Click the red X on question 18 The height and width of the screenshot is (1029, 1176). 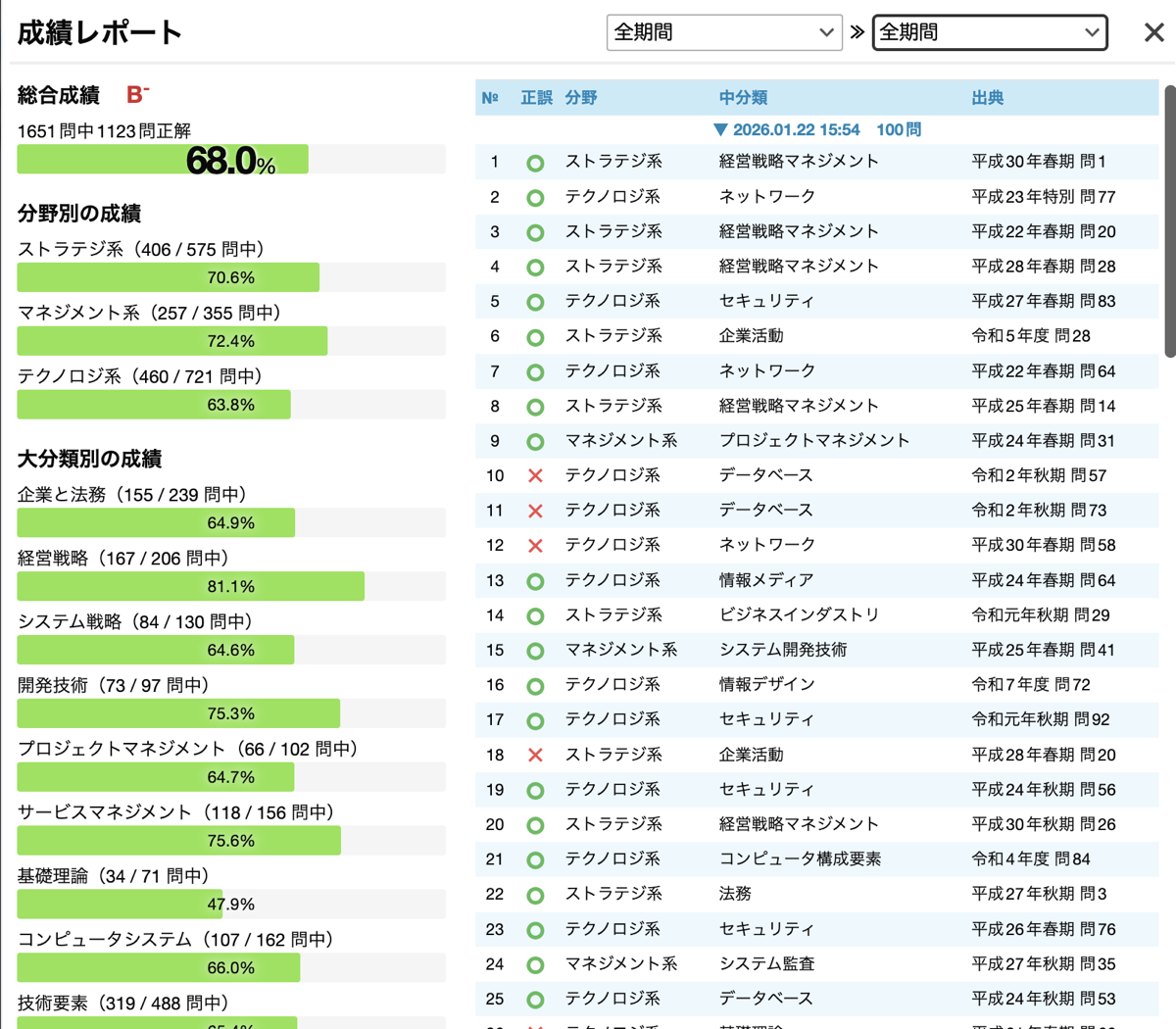click(535, 756)
